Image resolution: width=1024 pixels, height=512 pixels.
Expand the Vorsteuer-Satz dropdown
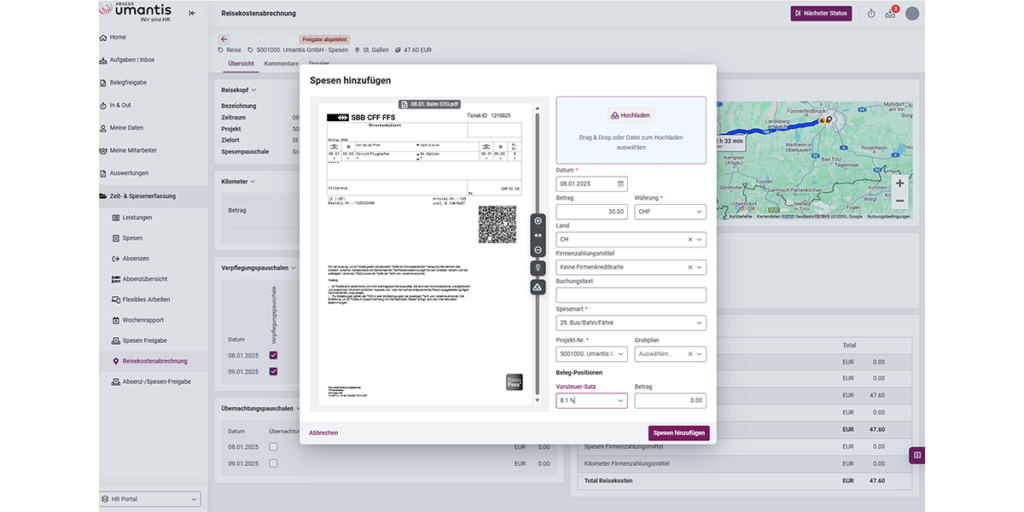click(620, 400)
